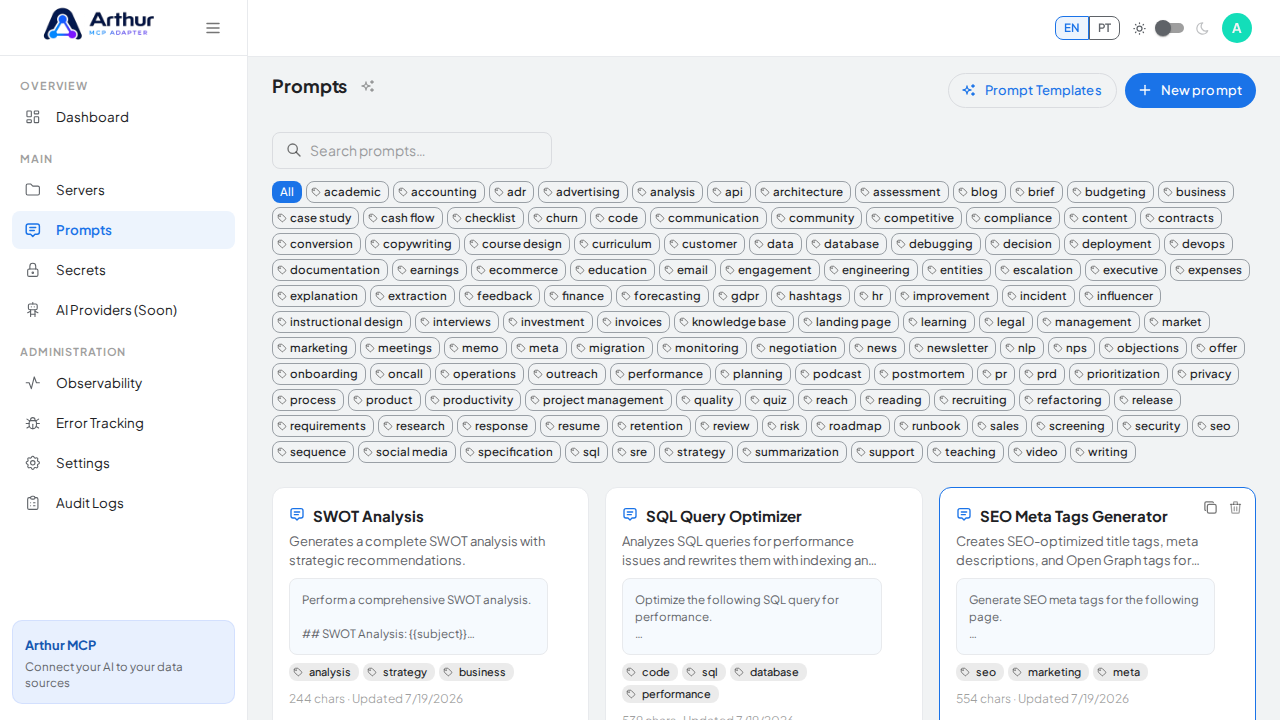
Task: Filter by the debugging tag
Action: pyautogui.click(x=936, y=244)
